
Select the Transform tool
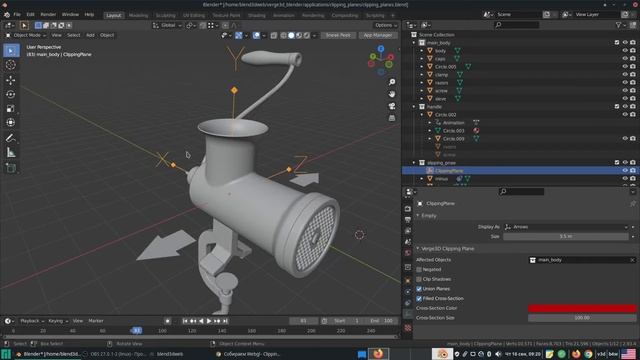coord(11,122)
